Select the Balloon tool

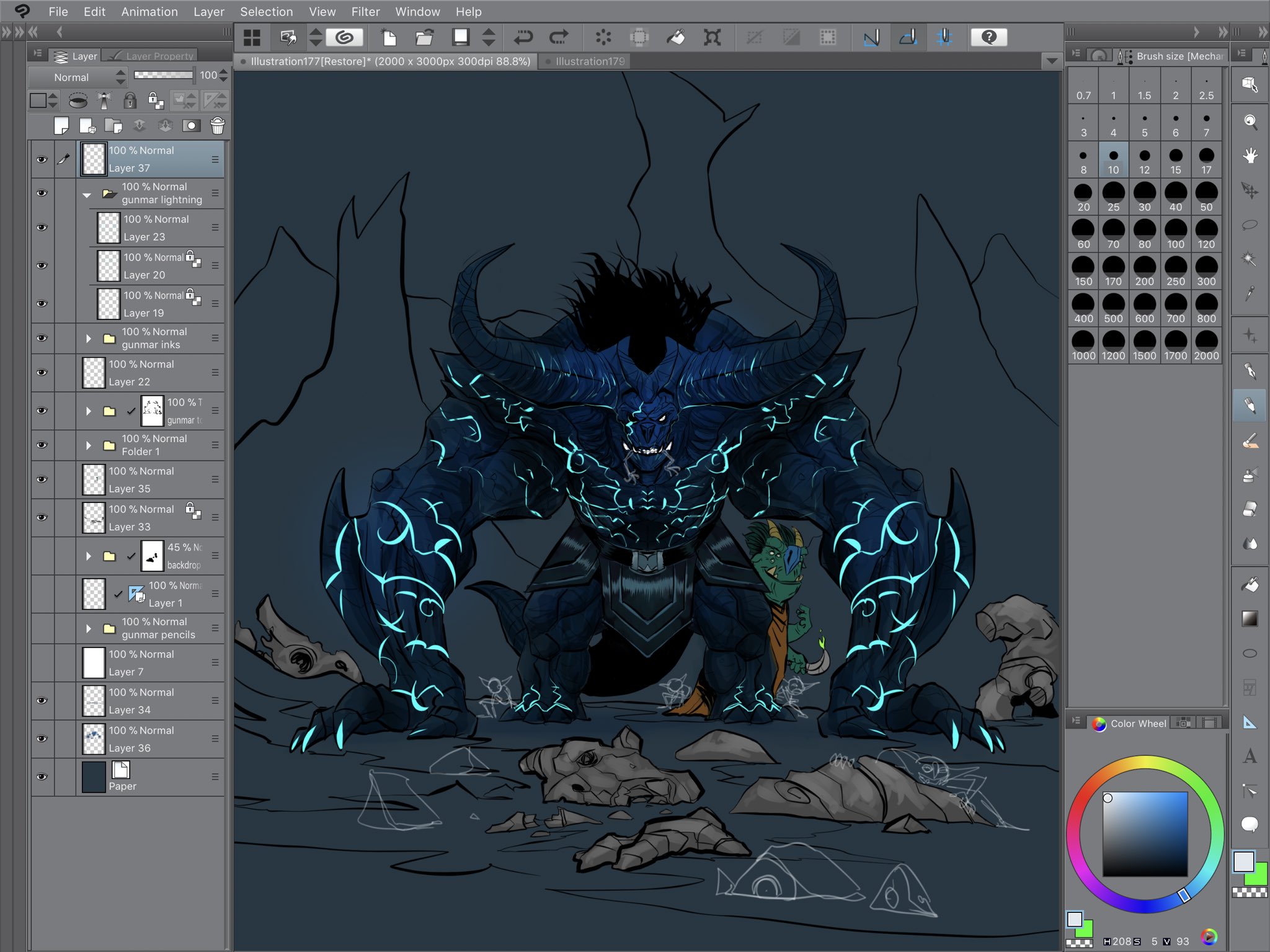click(1250, 824)
